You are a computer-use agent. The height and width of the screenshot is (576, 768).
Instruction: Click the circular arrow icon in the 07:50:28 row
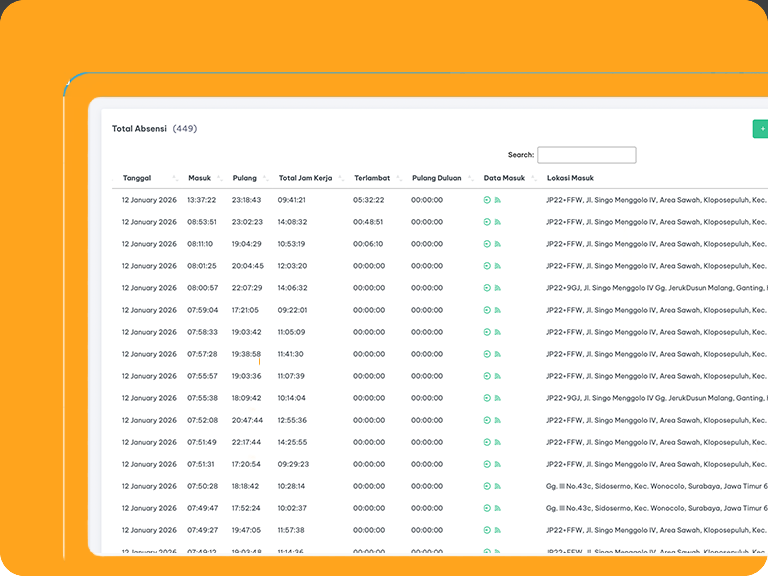487,486
